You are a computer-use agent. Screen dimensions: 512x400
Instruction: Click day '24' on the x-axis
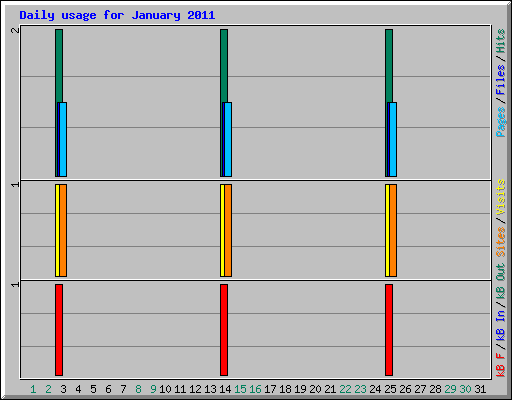375,389
